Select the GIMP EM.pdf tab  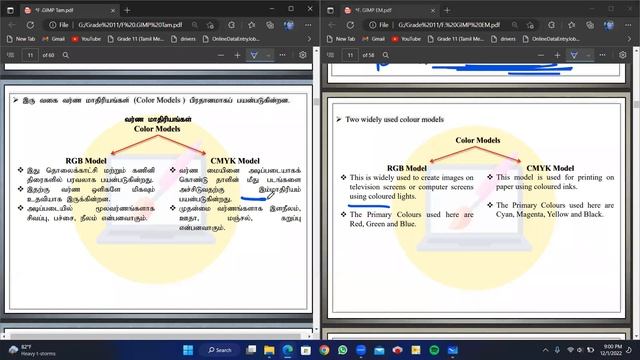(x=383, y=10)
